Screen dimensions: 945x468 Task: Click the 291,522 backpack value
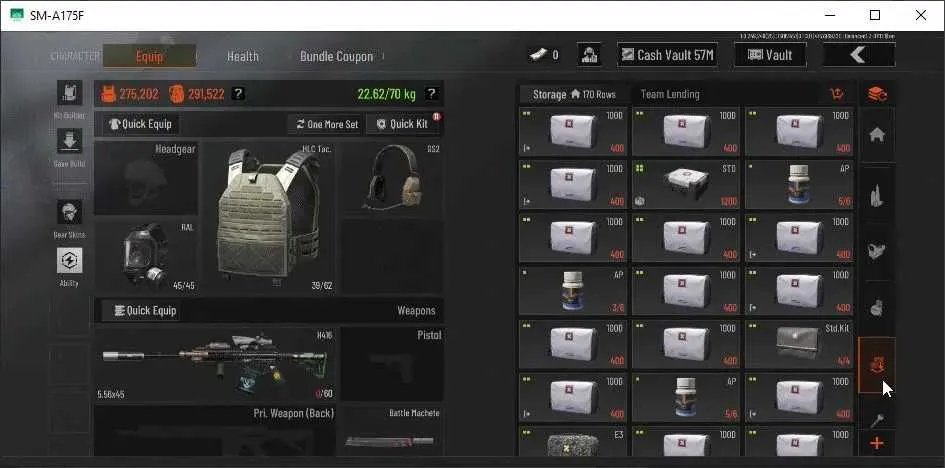(x=206, y=95)
